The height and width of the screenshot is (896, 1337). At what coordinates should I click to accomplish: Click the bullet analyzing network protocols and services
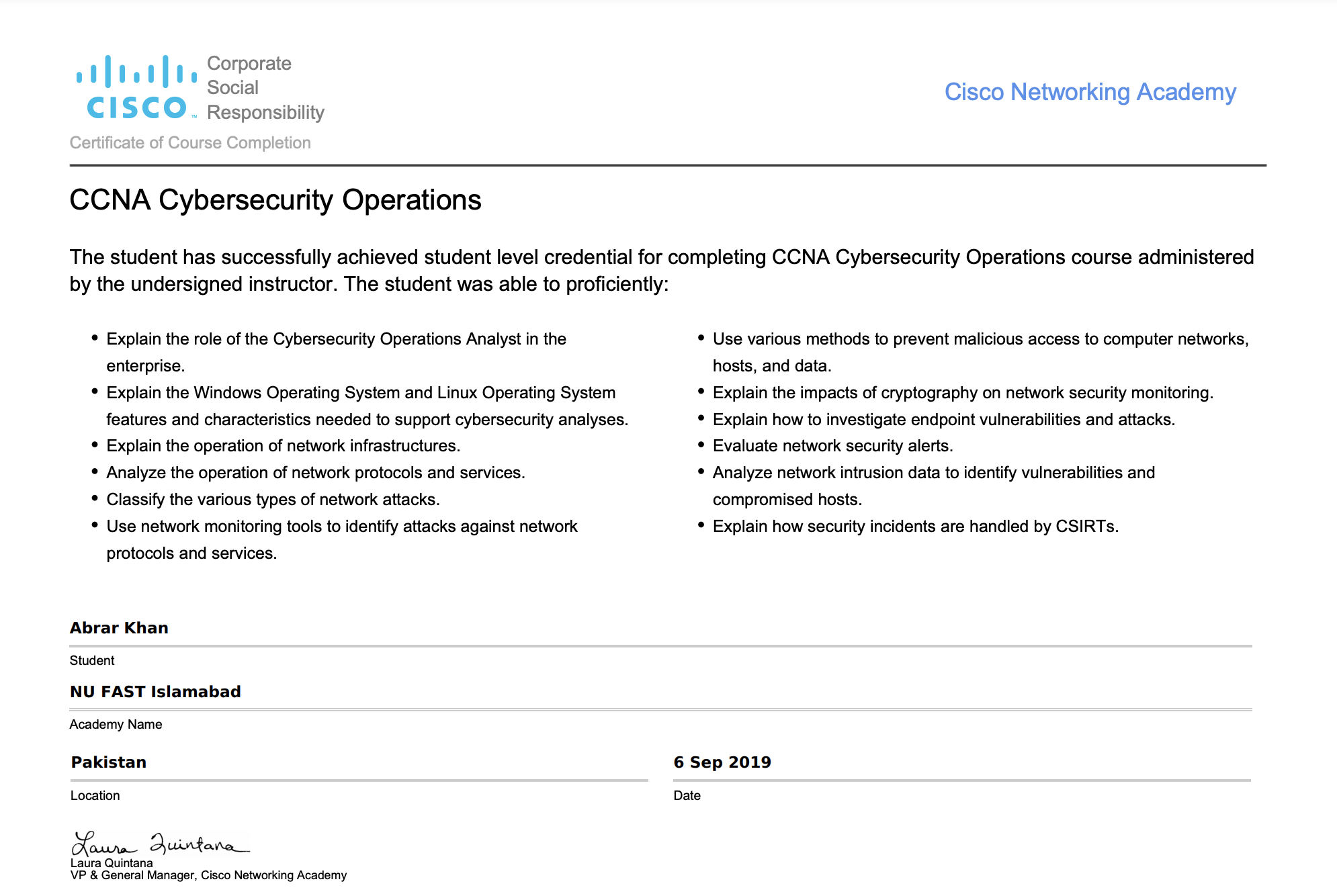tap(315, 473)
